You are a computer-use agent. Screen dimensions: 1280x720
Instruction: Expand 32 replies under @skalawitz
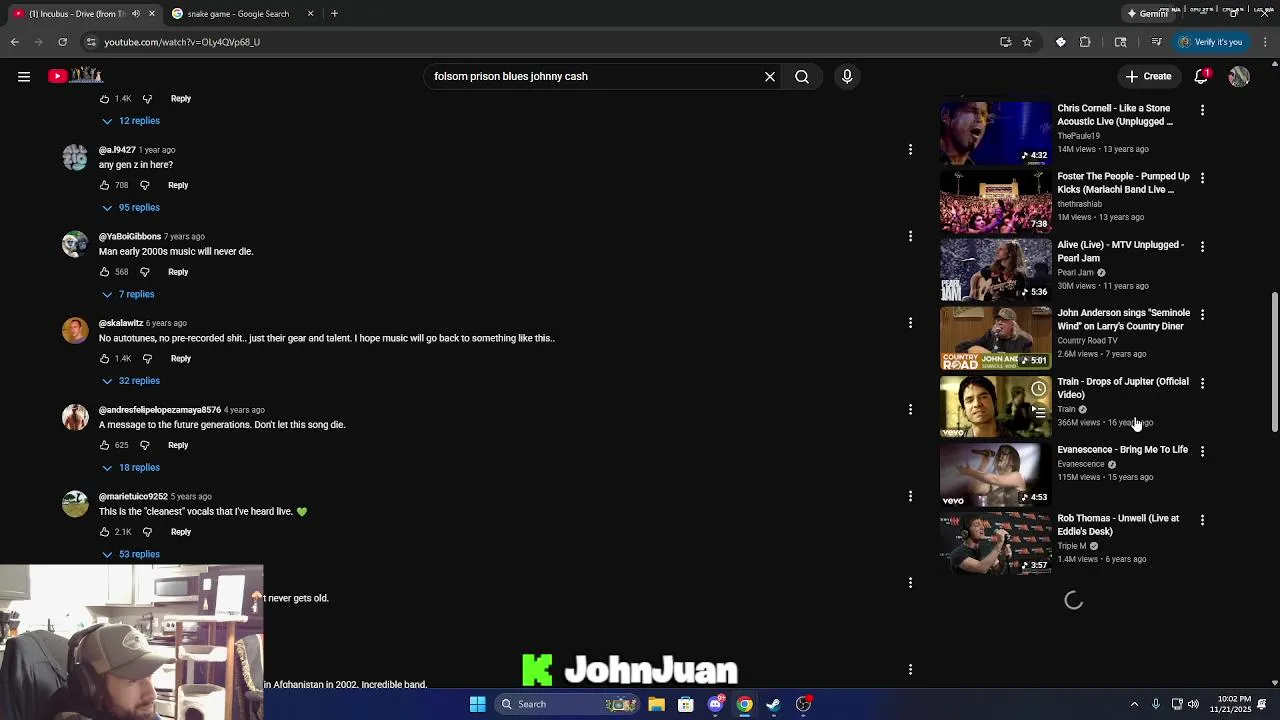130,381
